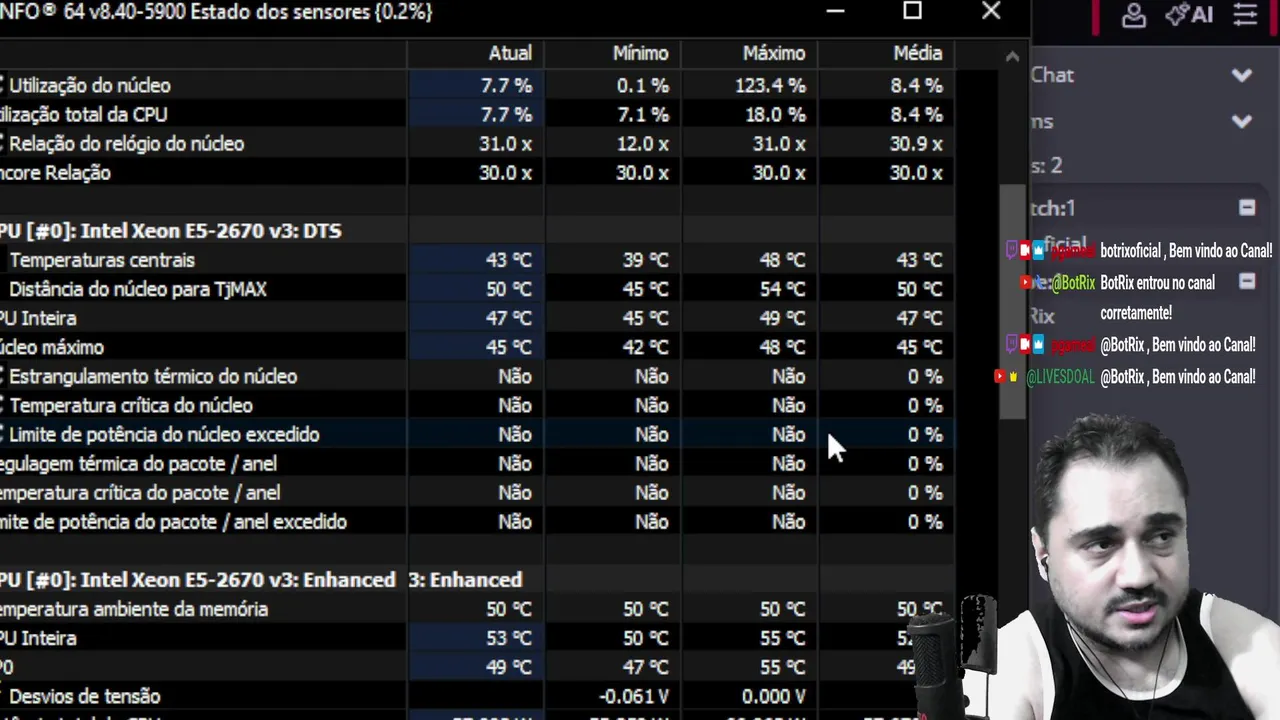Image resolution: width=1280 pixels, height=720 pixels.
Task: Select the "Estrangulamento térmico do núcleo" row
Action: pyautogui.click(x=477, y=376)
